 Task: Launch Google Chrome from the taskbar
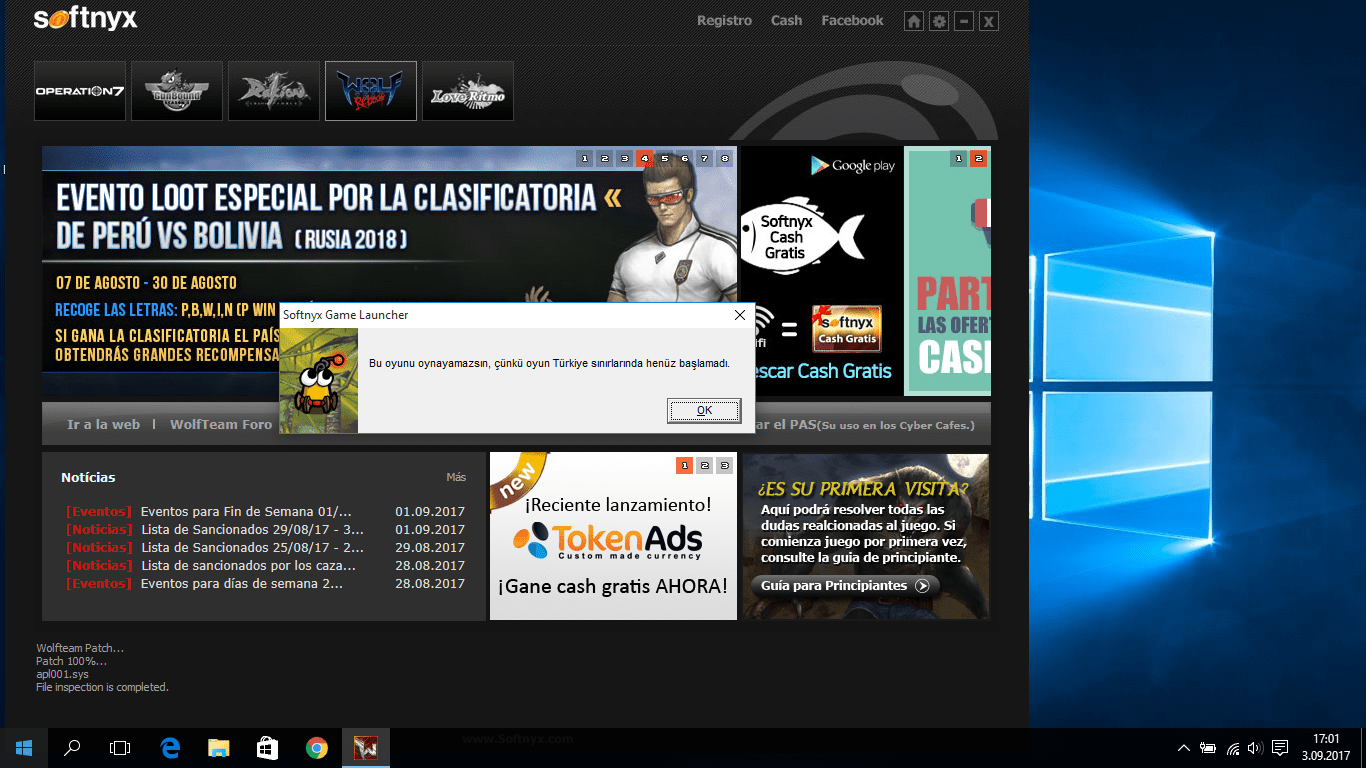pos(317,748)
